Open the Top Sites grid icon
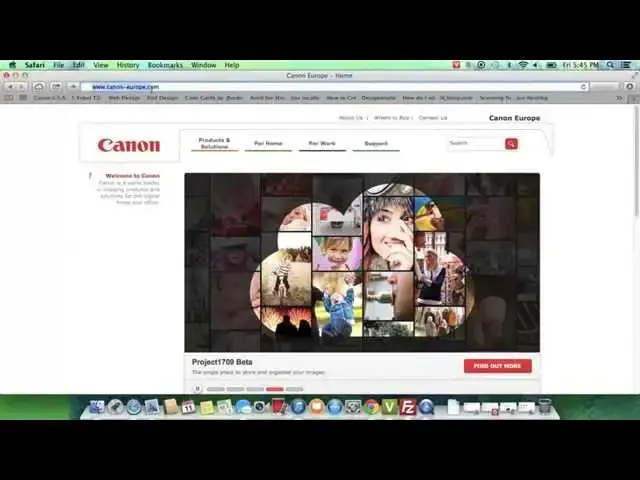Screen dimensions: 640x480 (23, 98)
